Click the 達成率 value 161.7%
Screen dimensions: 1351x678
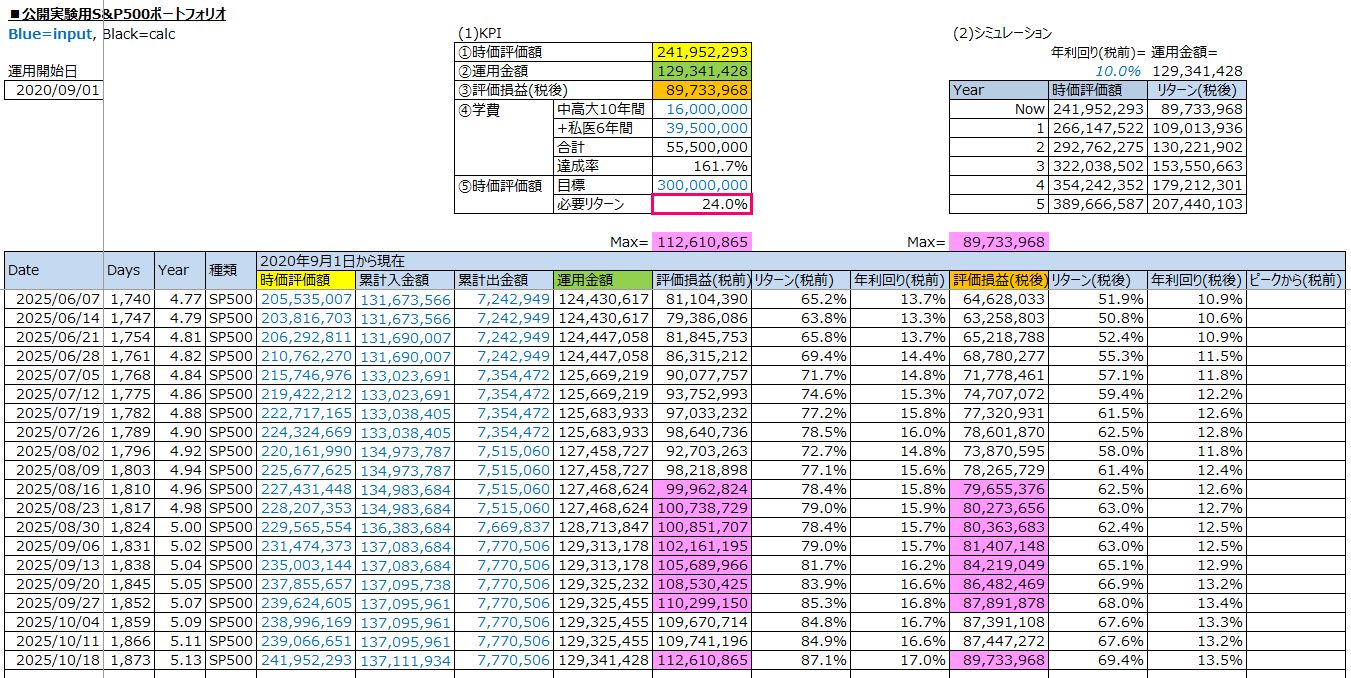coord(701,166)
